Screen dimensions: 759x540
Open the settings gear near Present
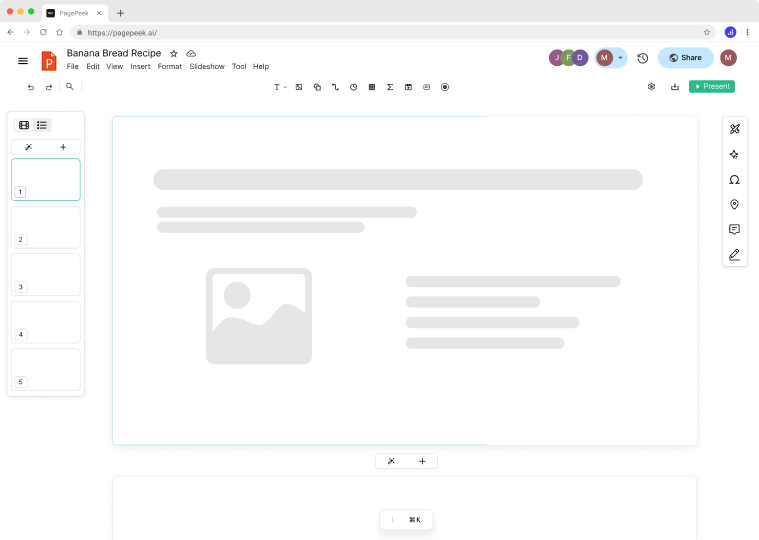652,87
